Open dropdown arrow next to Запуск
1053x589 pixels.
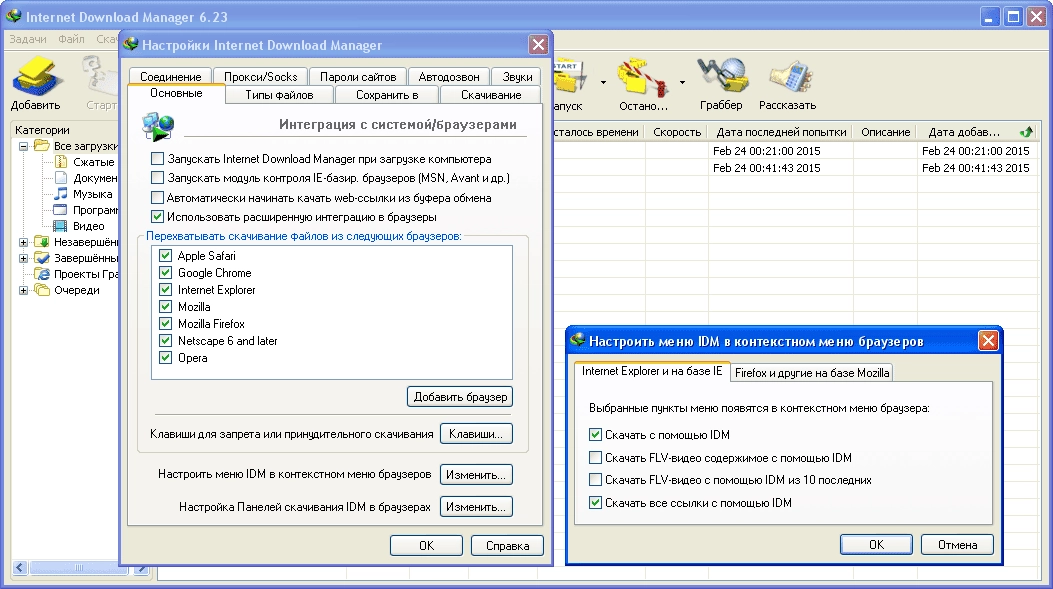(x=603, y=83)
